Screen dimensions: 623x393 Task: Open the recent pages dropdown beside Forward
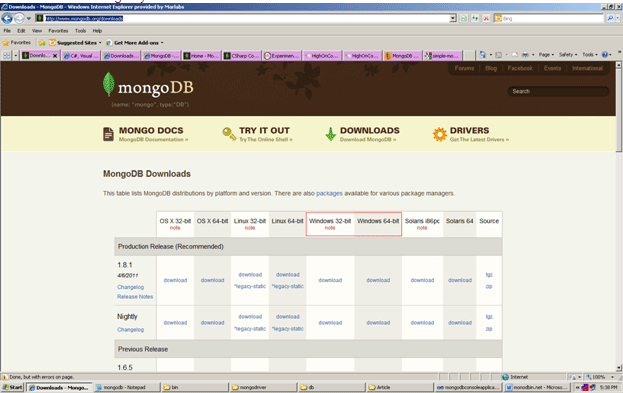click(x=29, y=18)
